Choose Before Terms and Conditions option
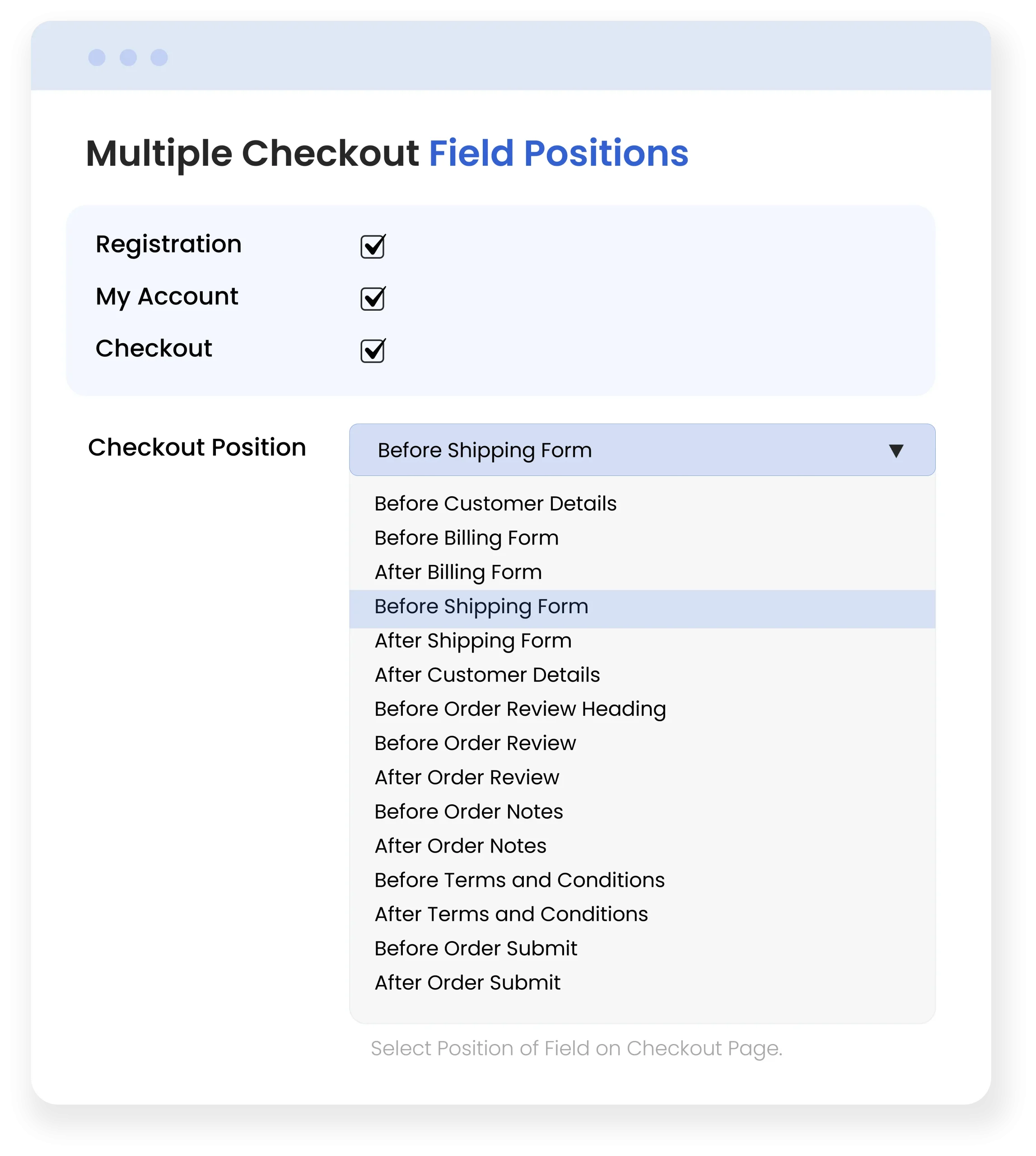Image resolution: width=1036 pixels, height=1156 pixels. click(519, 880)
